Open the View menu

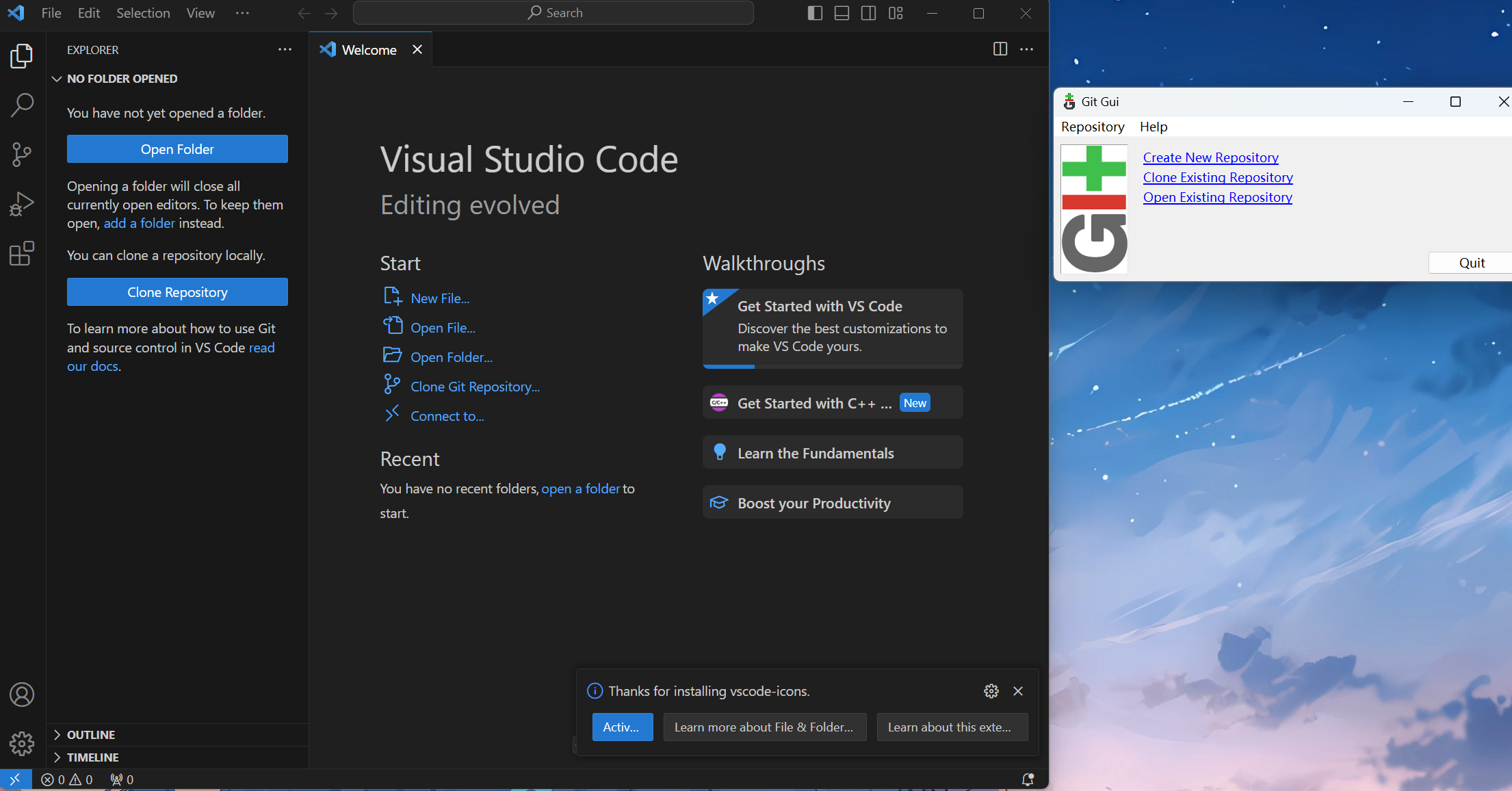[x=200, y=13]
